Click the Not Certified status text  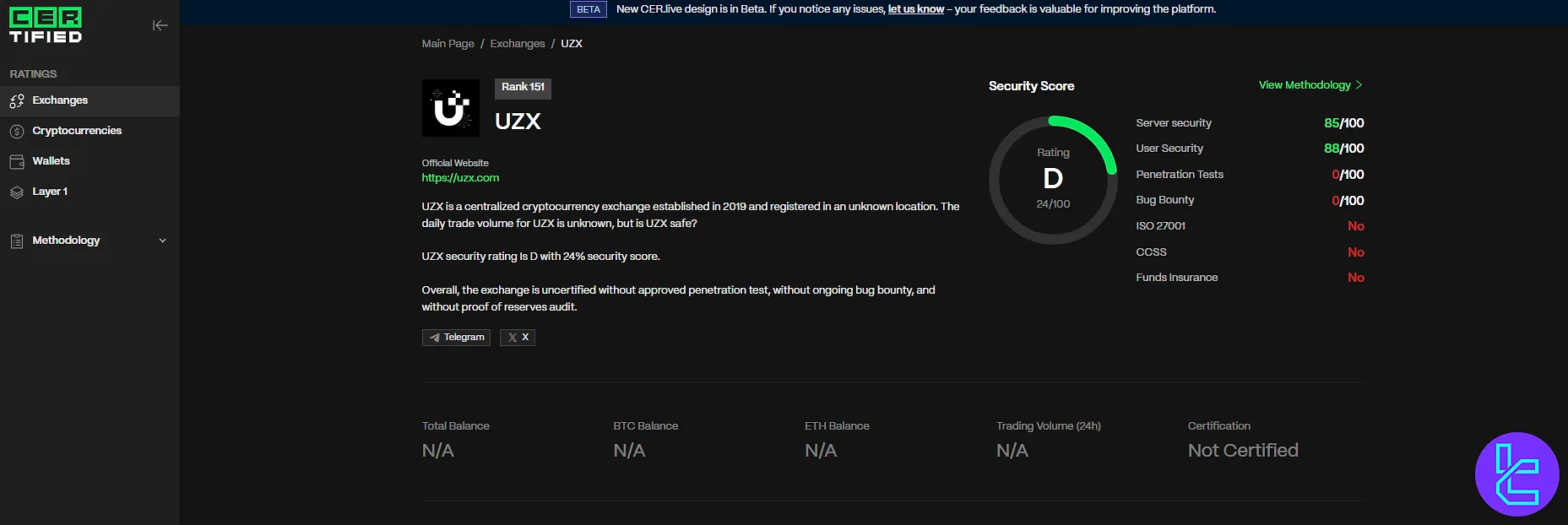tap(1243, 451)
